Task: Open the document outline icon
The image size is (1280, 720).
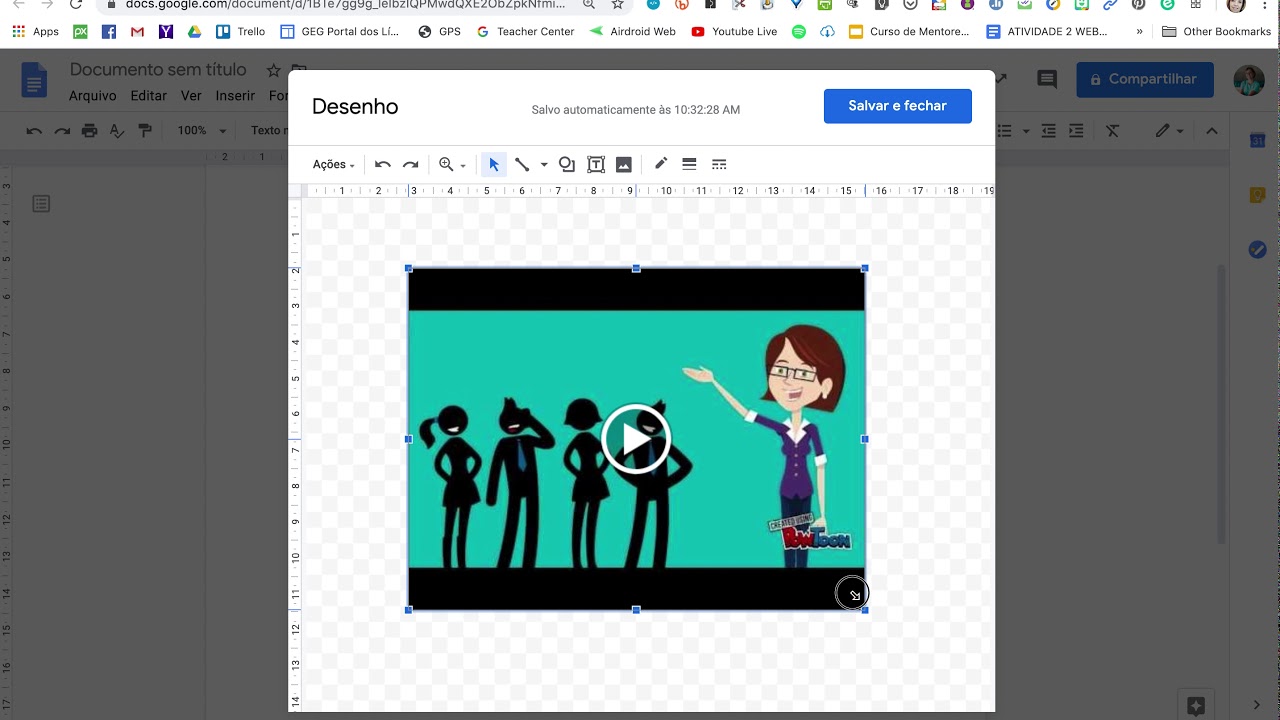Action: pyautogui.click(x=41, y=204)
